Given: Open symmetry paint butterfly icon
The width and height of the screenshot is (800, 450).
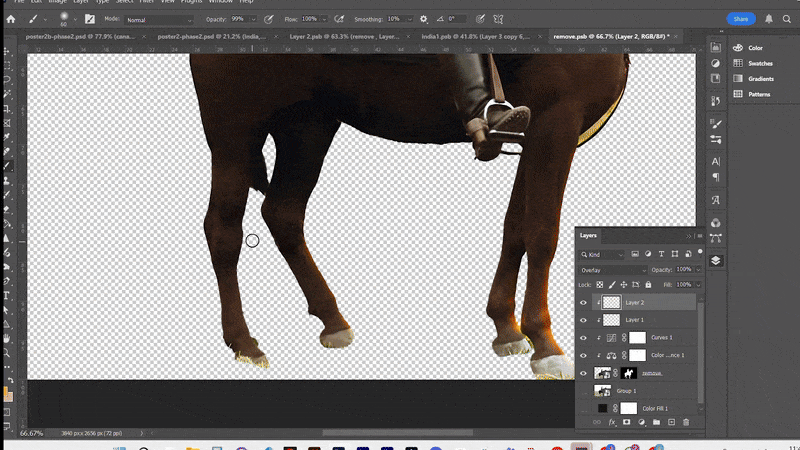Looking at the screenshot, I should tap(498, 19).
